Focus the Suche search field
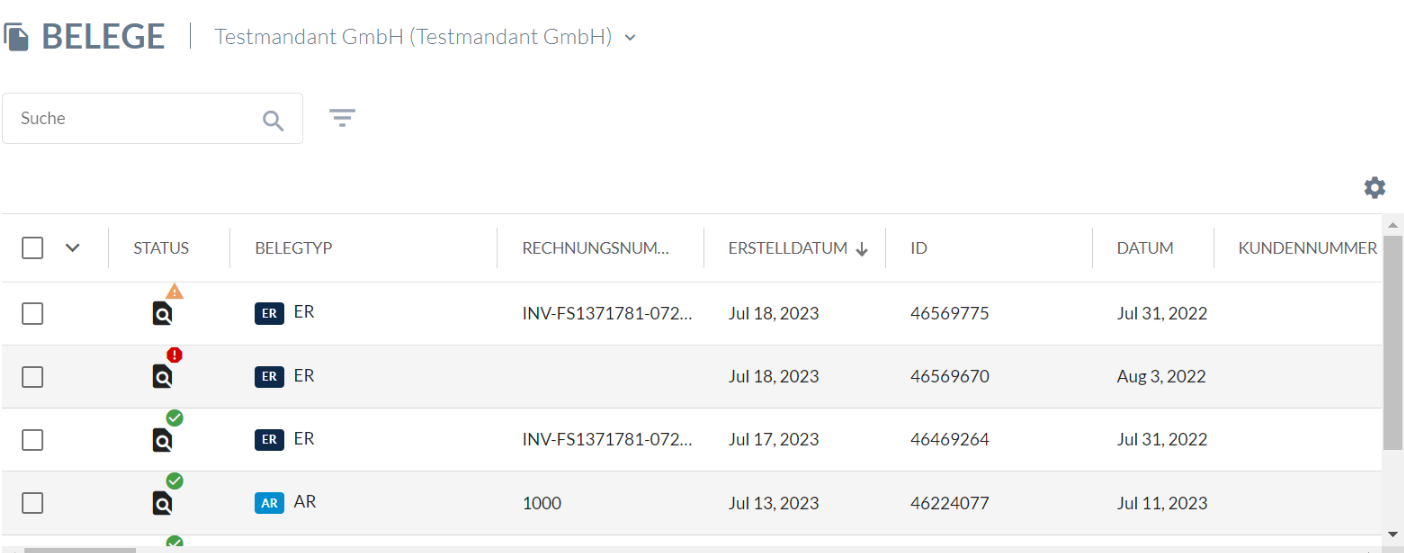The image size is (1404, 553). (x=135, y=118)
